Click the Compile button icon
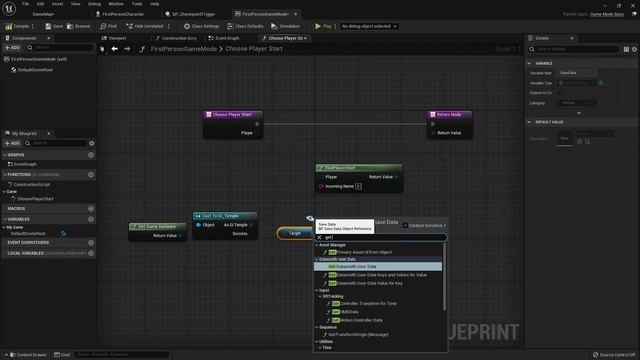The width and height of the screenshot is (640, 360). point(9,26)
